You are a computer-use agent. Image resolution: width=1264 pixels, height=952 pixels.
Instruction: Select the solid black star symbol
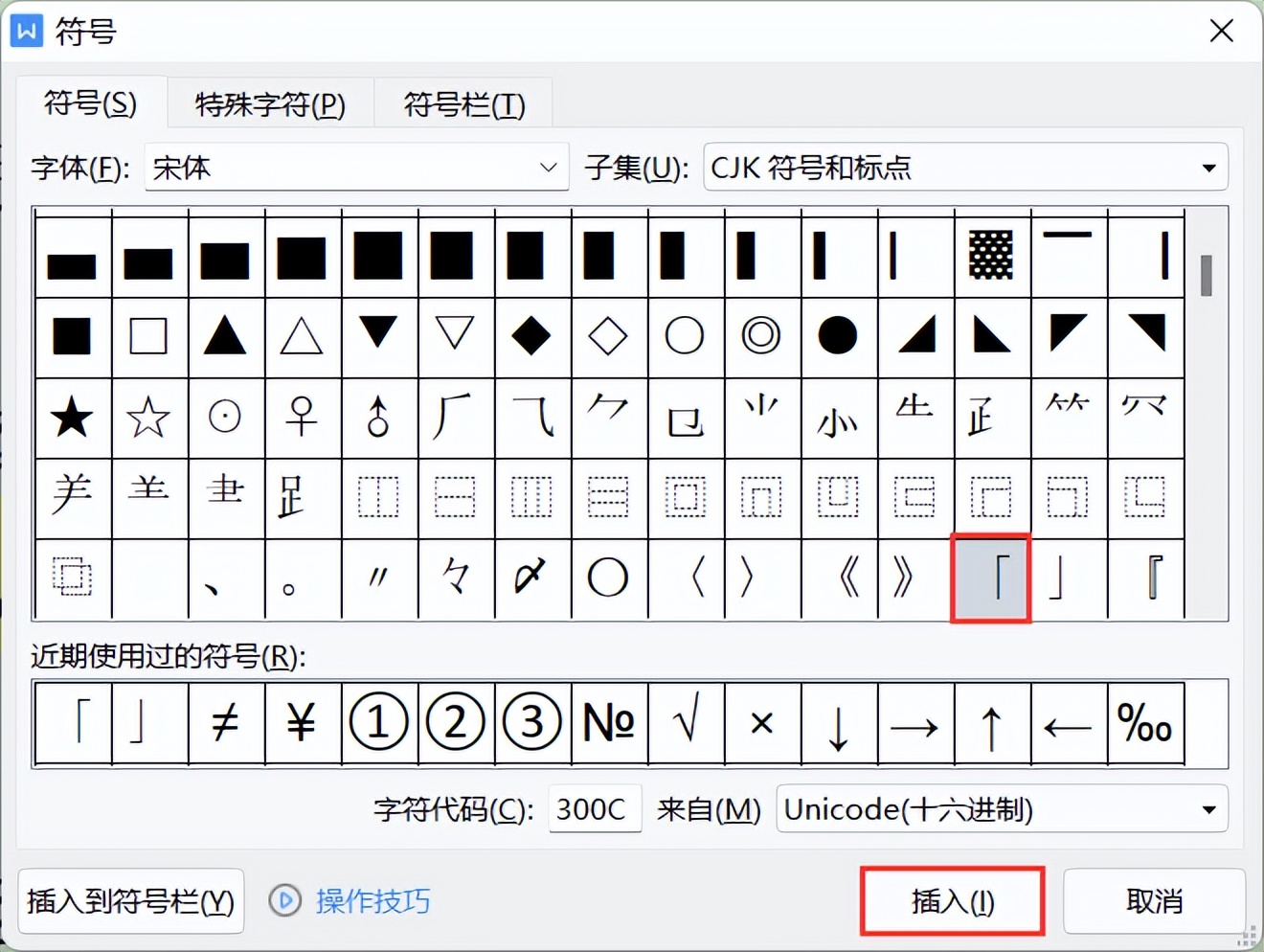point(73,418)
